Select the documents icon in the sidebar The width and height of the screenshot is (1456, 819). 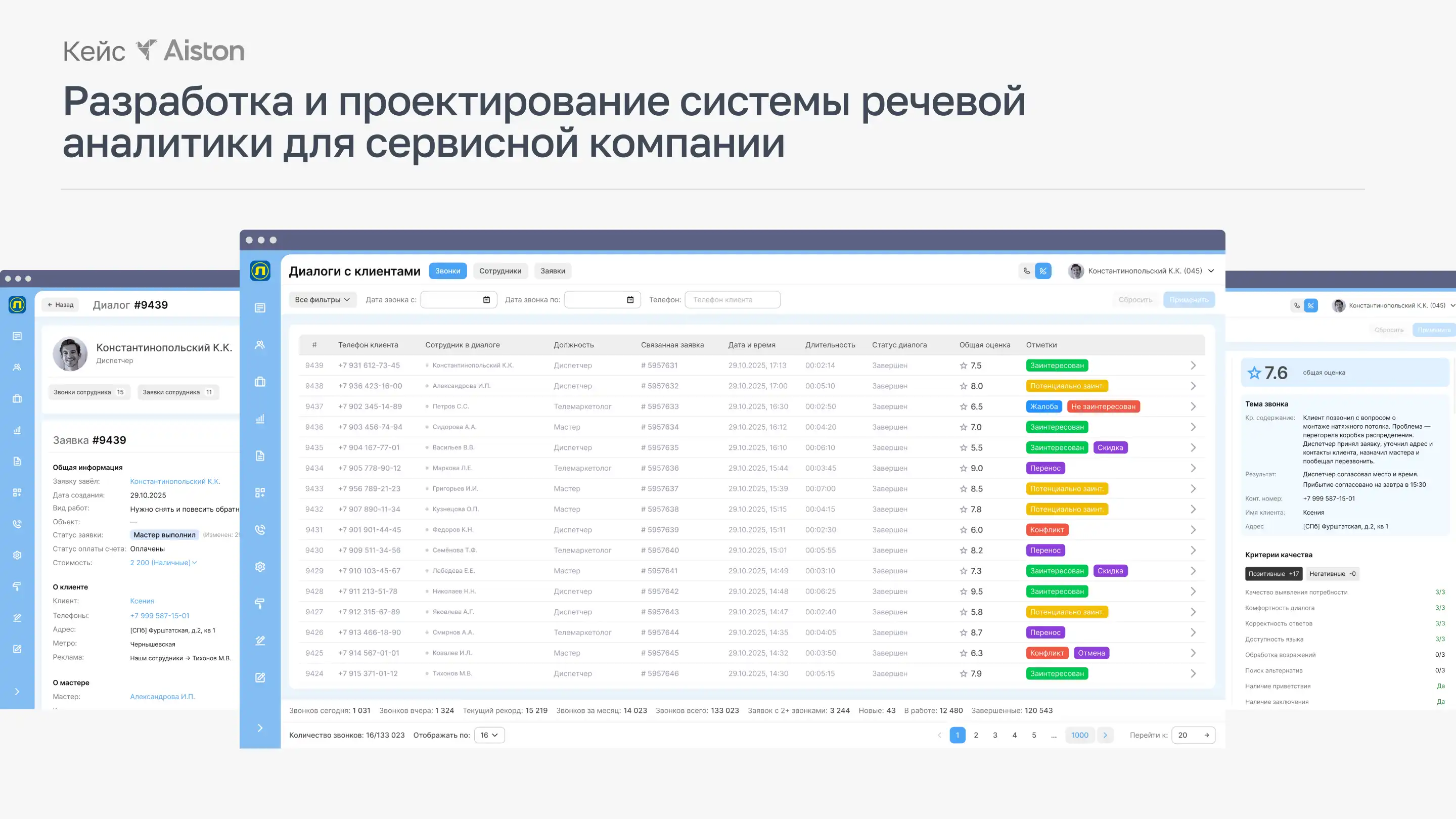260,456
